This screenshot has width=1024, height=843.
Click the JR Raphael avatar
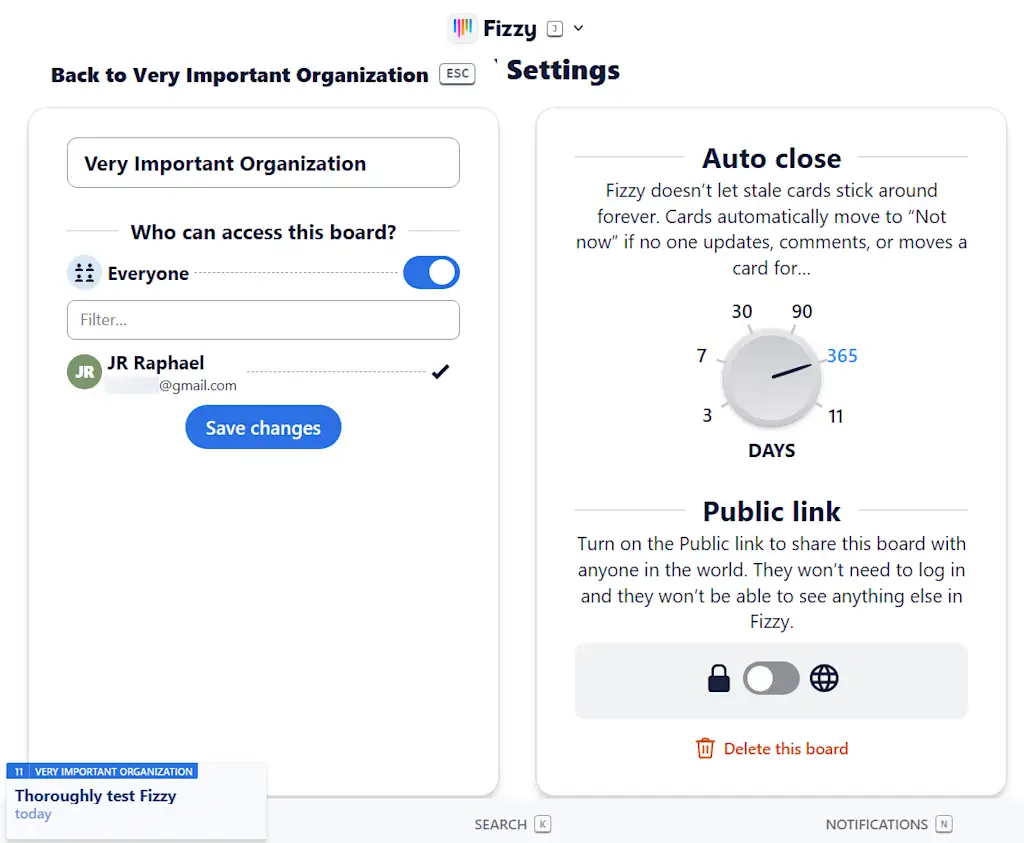(x=84, y=372)
